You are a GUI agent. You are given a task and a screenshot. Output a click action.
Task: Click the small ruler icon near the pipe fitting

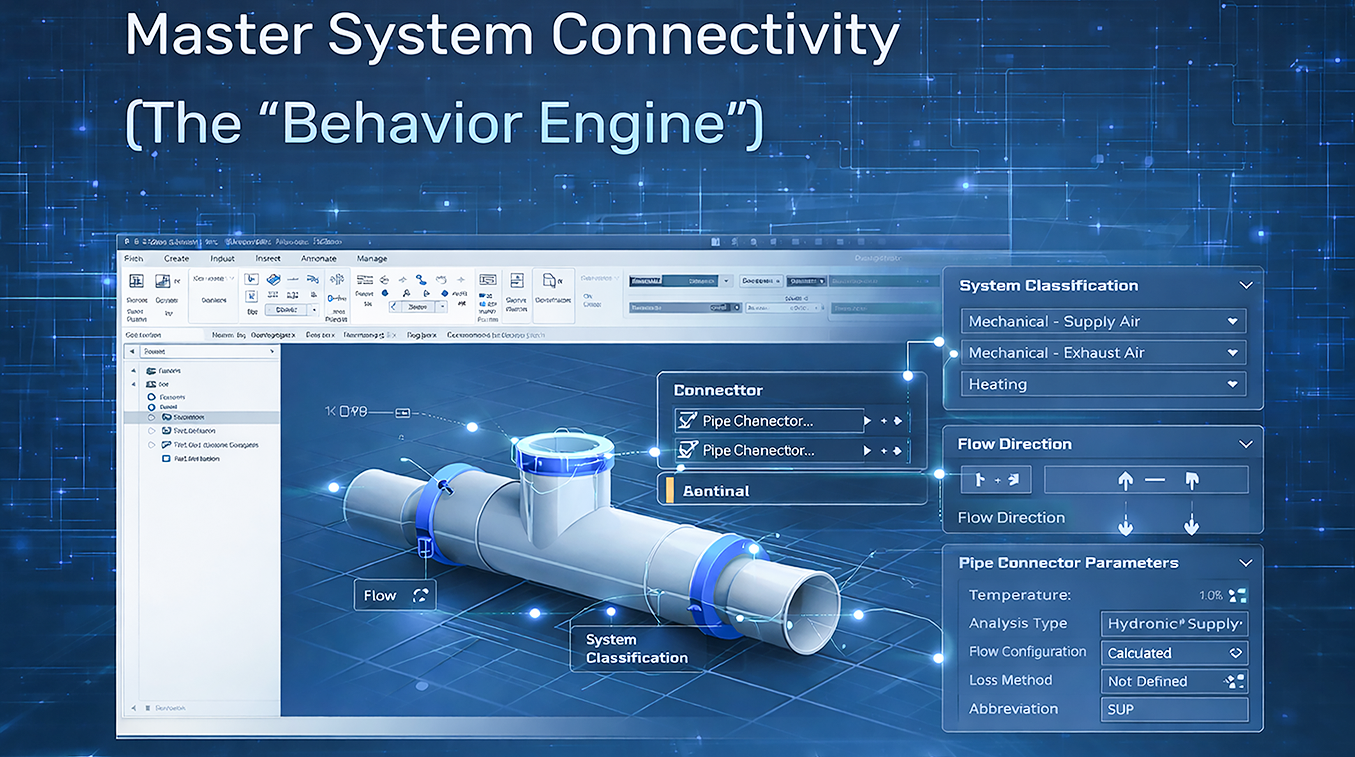404,410
